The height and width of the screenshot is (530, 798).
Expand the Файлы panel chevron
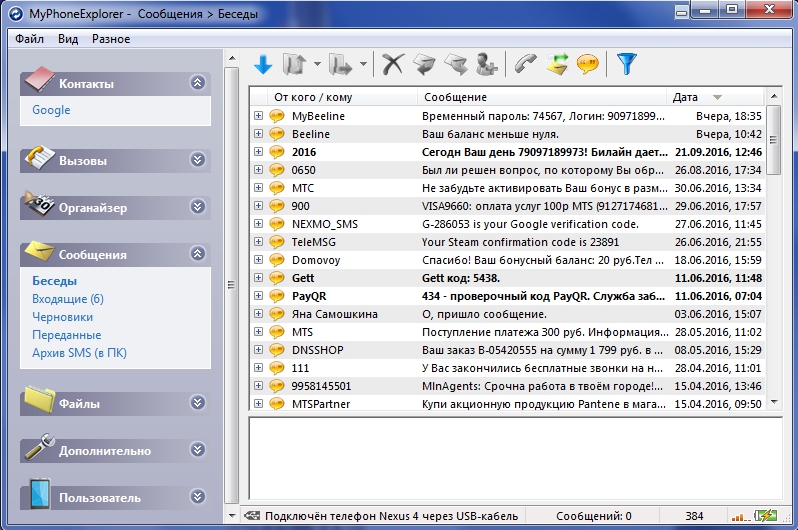(x=197, y=403)
